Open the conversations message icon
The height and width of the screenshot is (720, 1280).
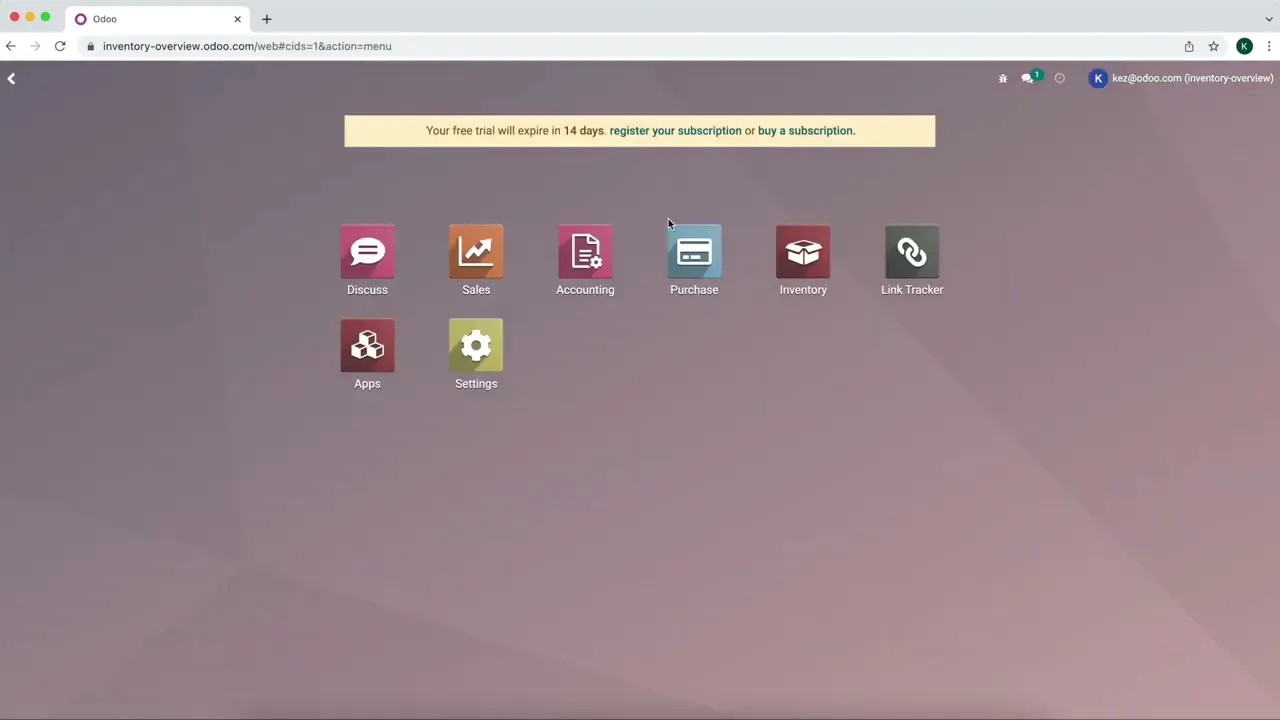point(1028,78)
